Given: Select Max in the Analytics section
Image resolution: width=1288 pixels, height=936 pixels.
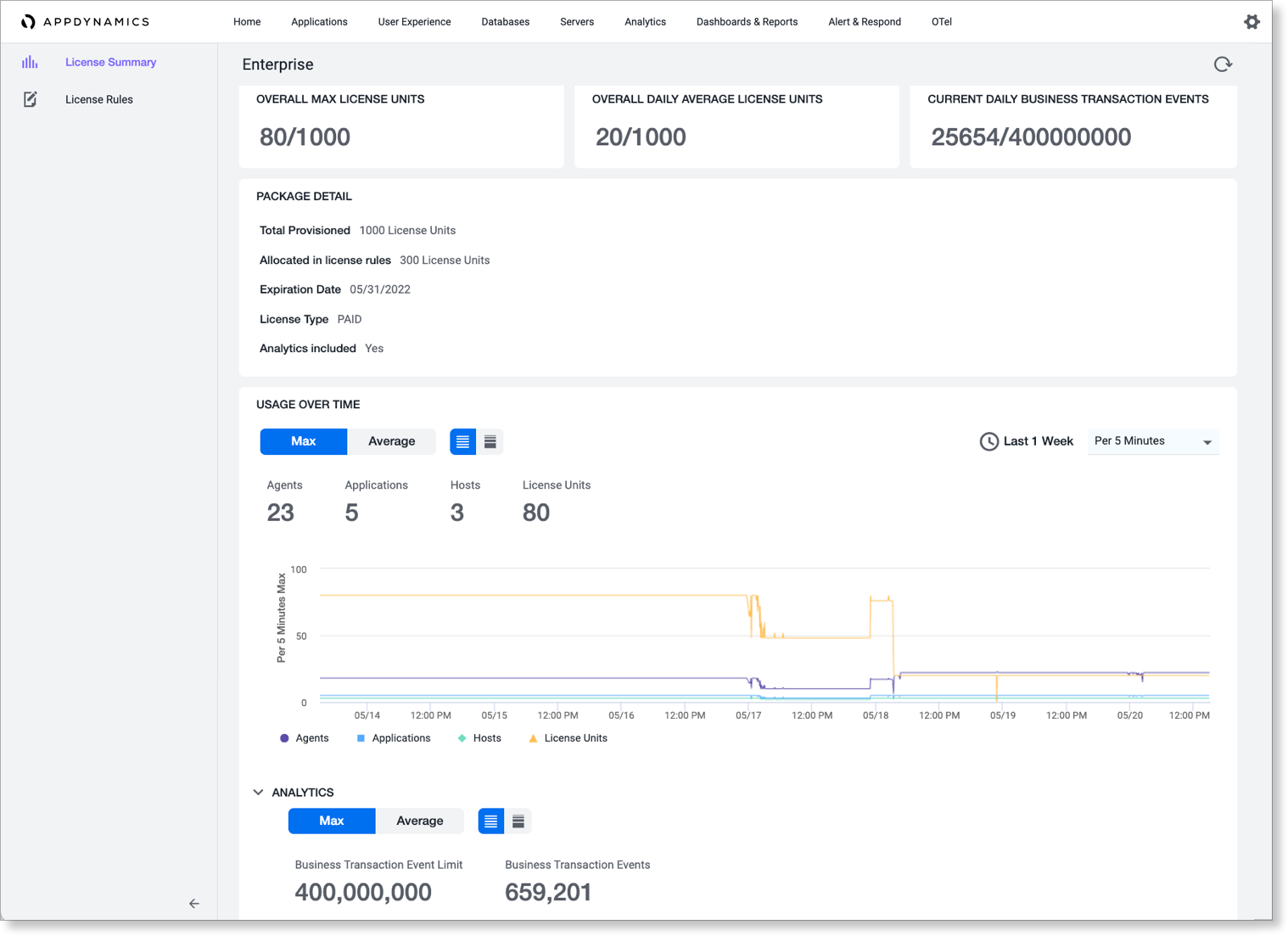Looking at the screenshot, I should click(332, 821).
